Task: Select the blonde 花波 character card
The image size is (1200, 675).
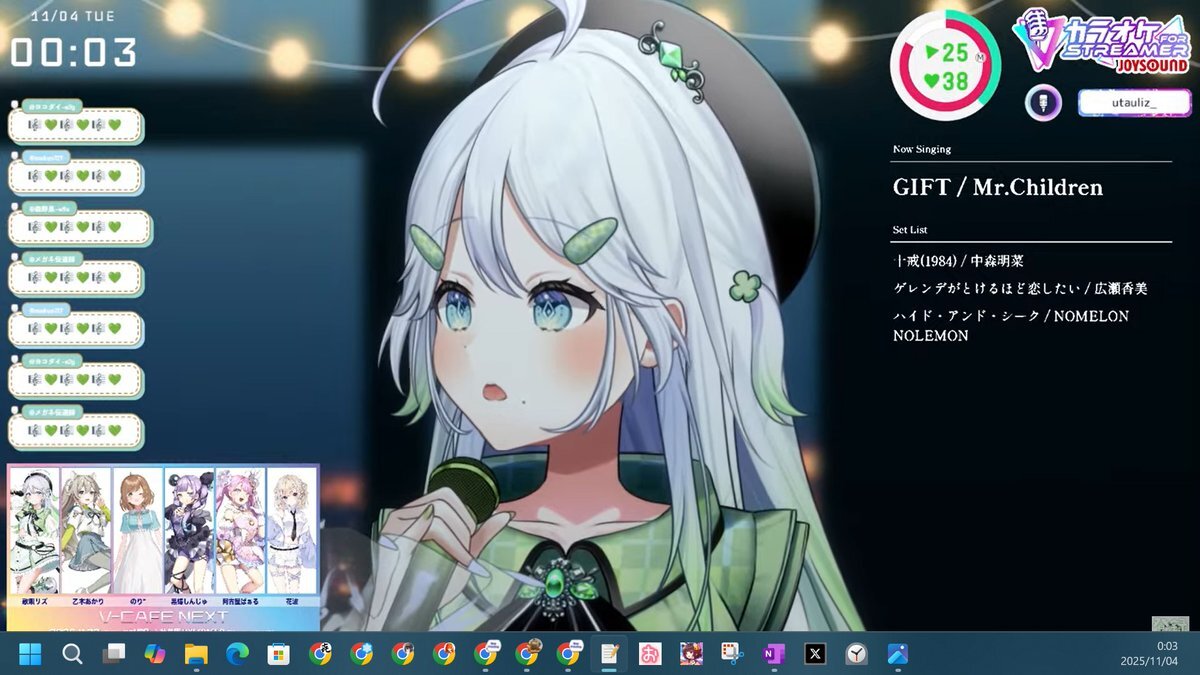Action: [292, 531]
